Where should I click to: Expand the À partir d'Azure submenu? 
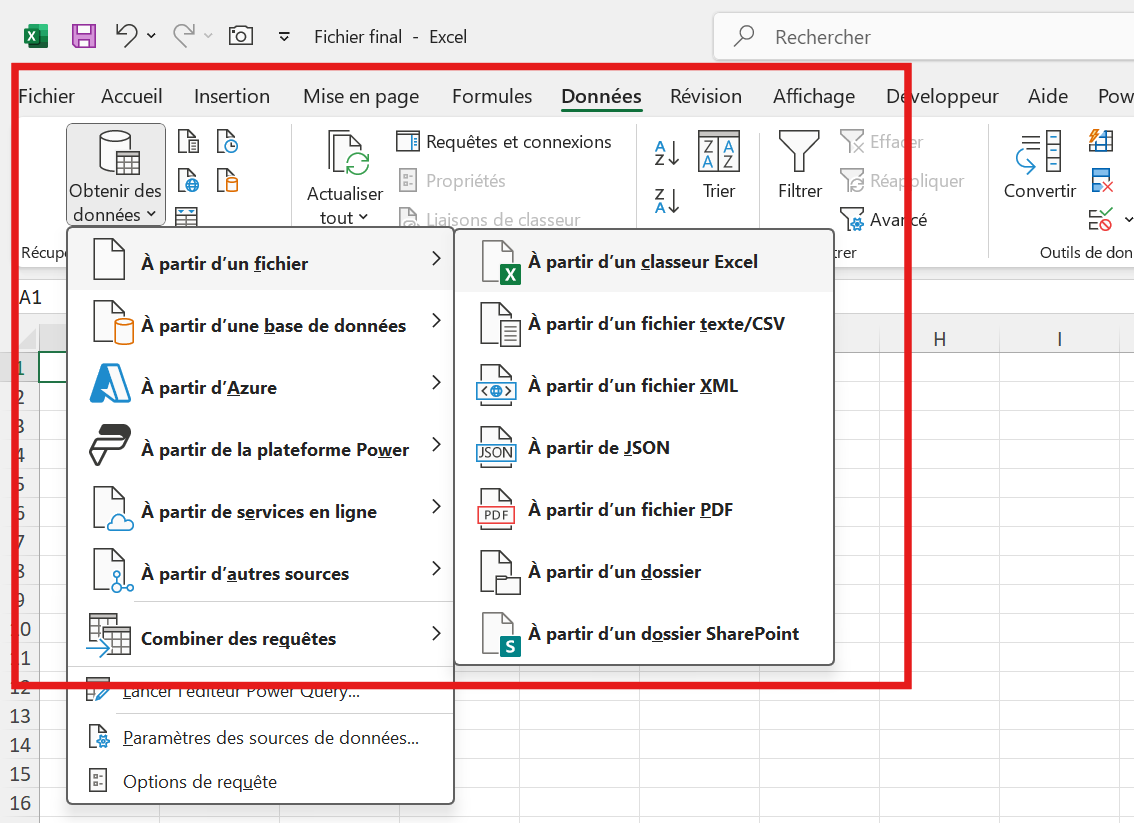click(x=260, y=384)
